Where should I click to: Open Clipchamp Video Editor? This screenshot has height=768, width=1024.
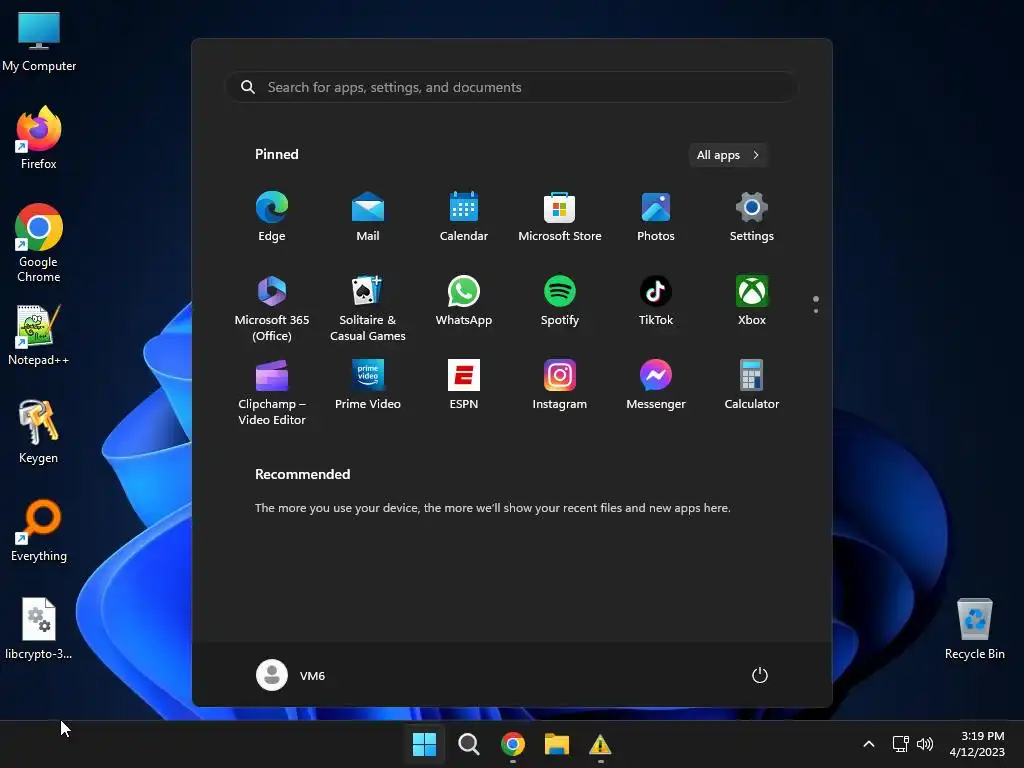pos(272,392)
